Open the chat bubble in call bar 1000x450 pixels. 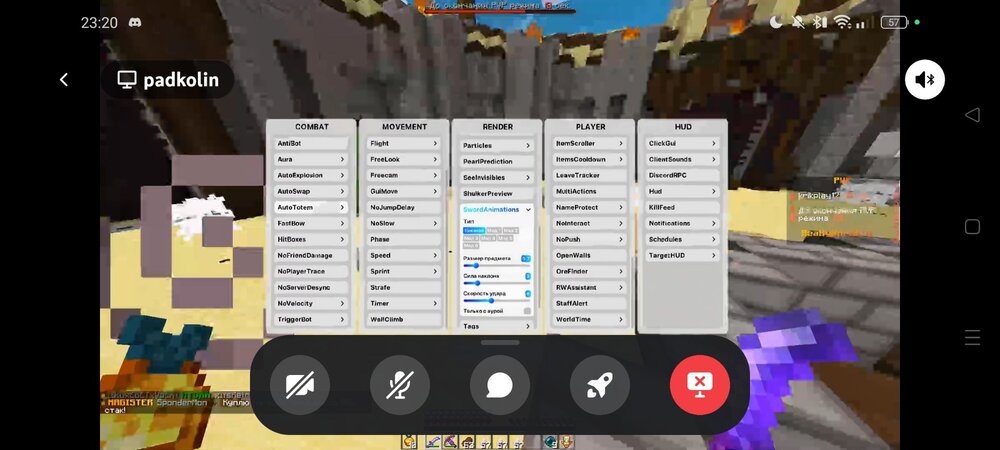pyautogui.click(x=500, y=385)
